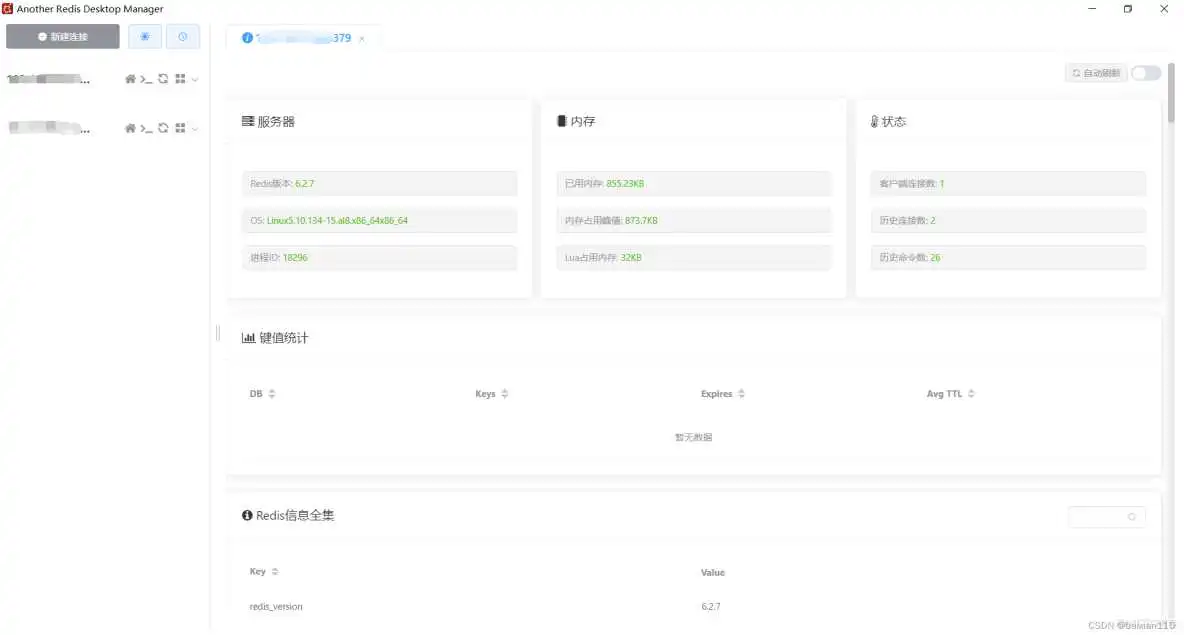Open console for the second Redis connection

tap(147, 128)
